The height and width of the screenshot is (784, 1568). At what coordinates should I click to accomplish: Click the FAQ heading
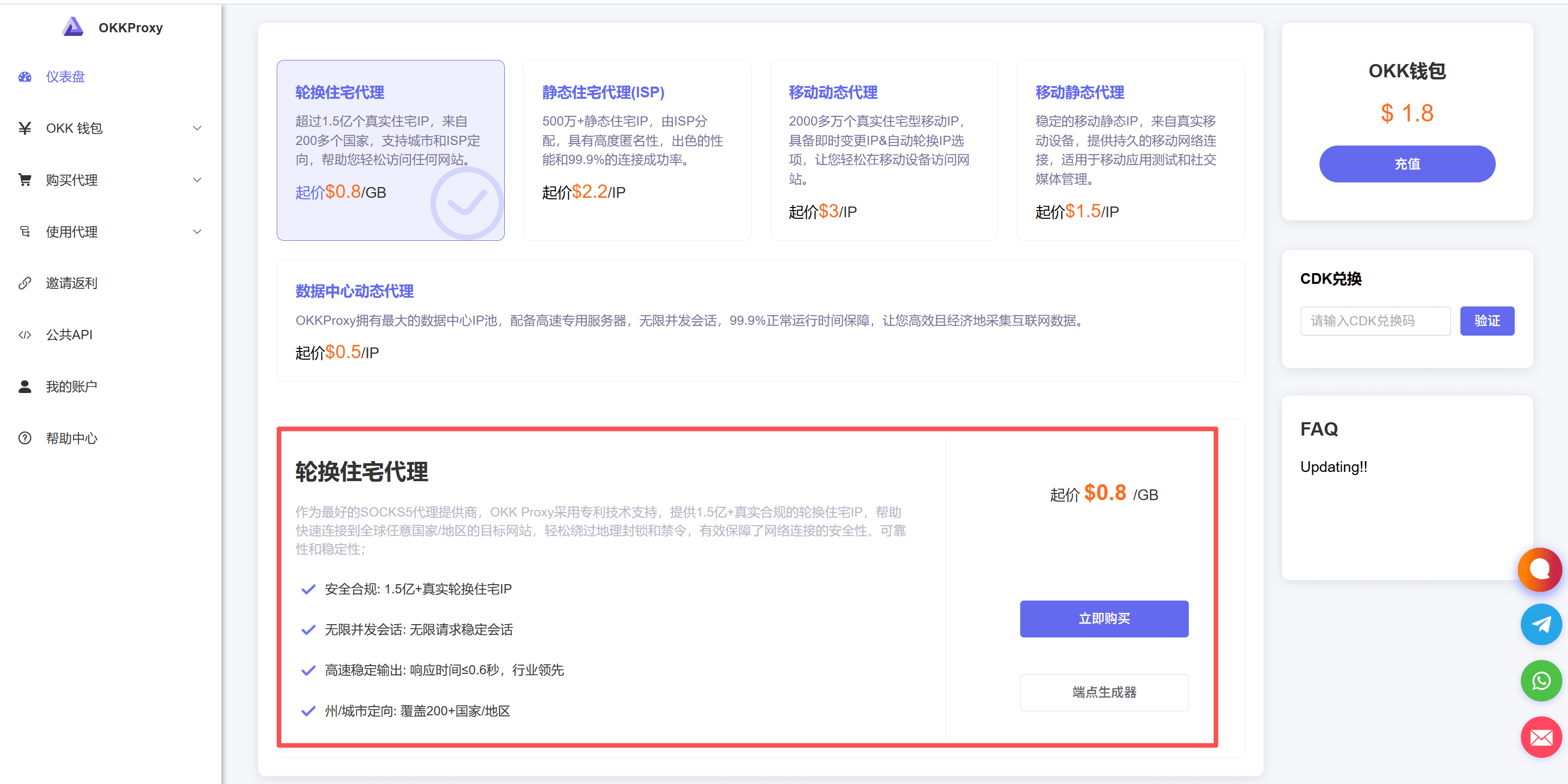(1319, 429)
